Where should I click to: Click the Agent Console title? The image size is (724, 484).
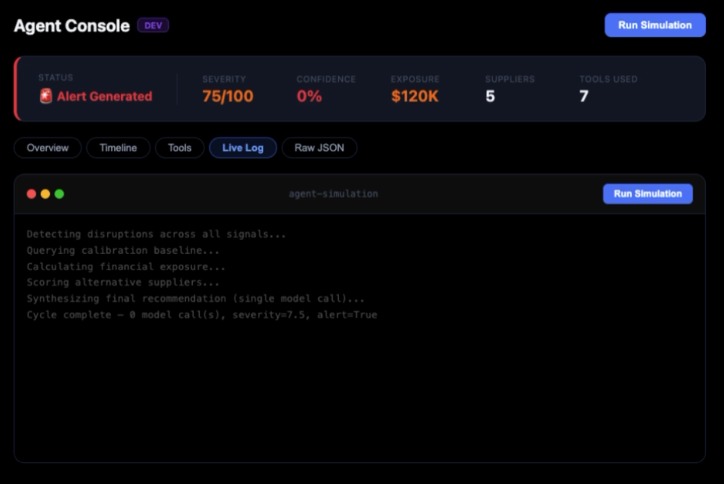(x=72, y=26)
